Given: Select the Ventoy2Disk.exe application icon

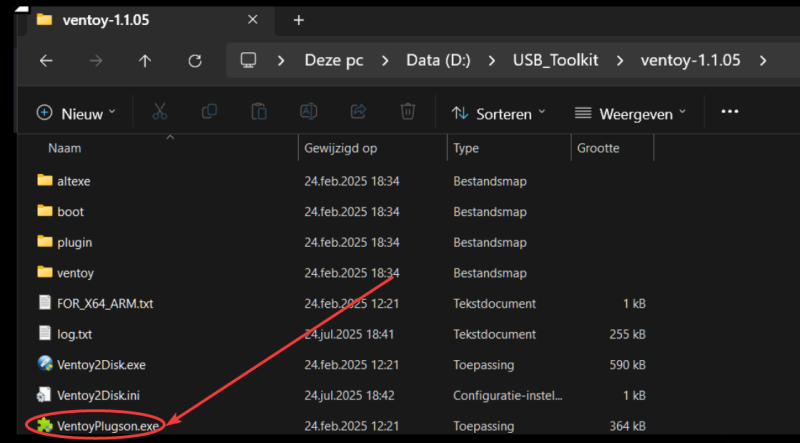Looking at the screenshot, I should tap(45, 364).
